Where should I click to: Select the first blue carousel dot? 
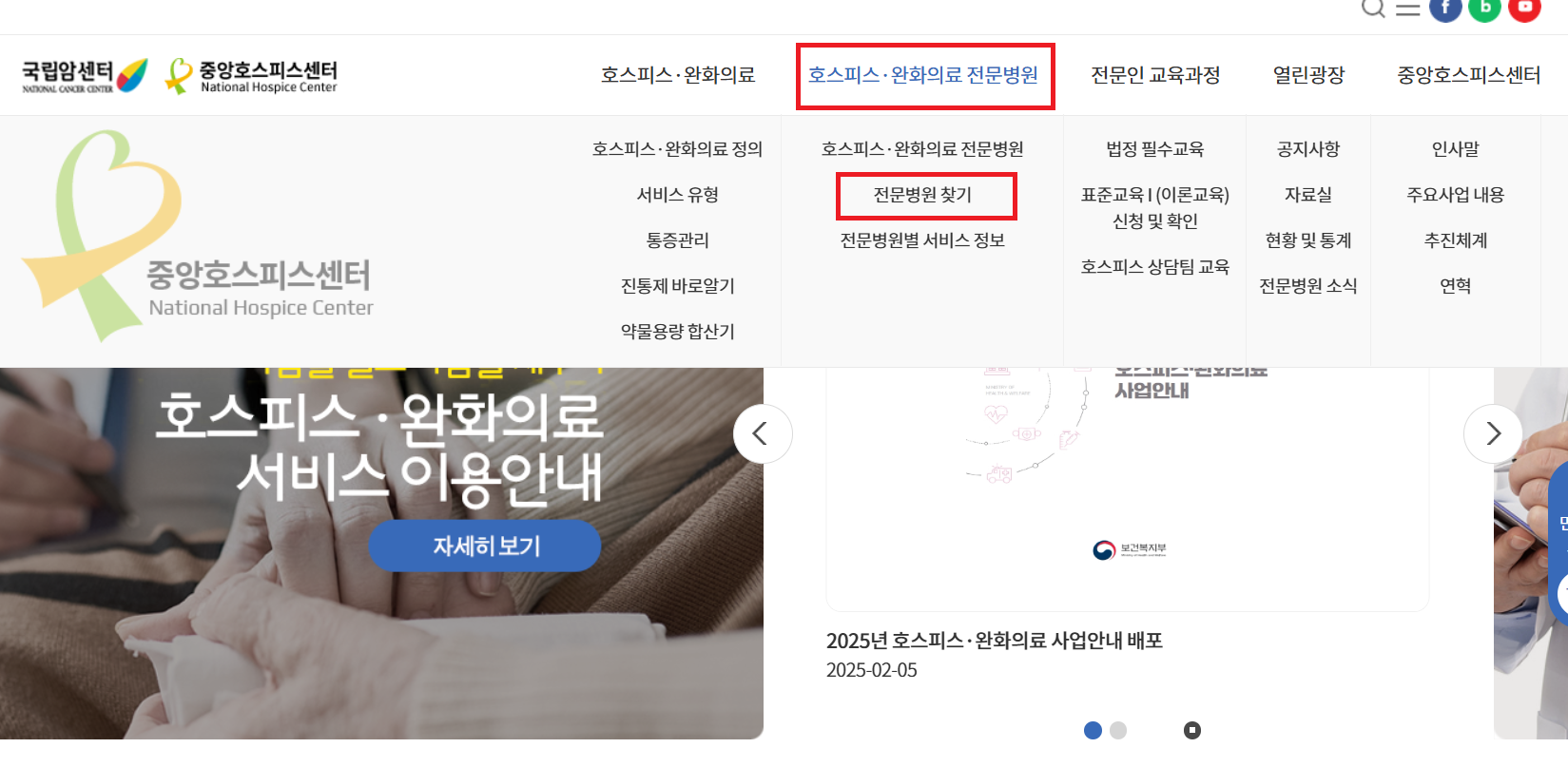(1093, 730)
